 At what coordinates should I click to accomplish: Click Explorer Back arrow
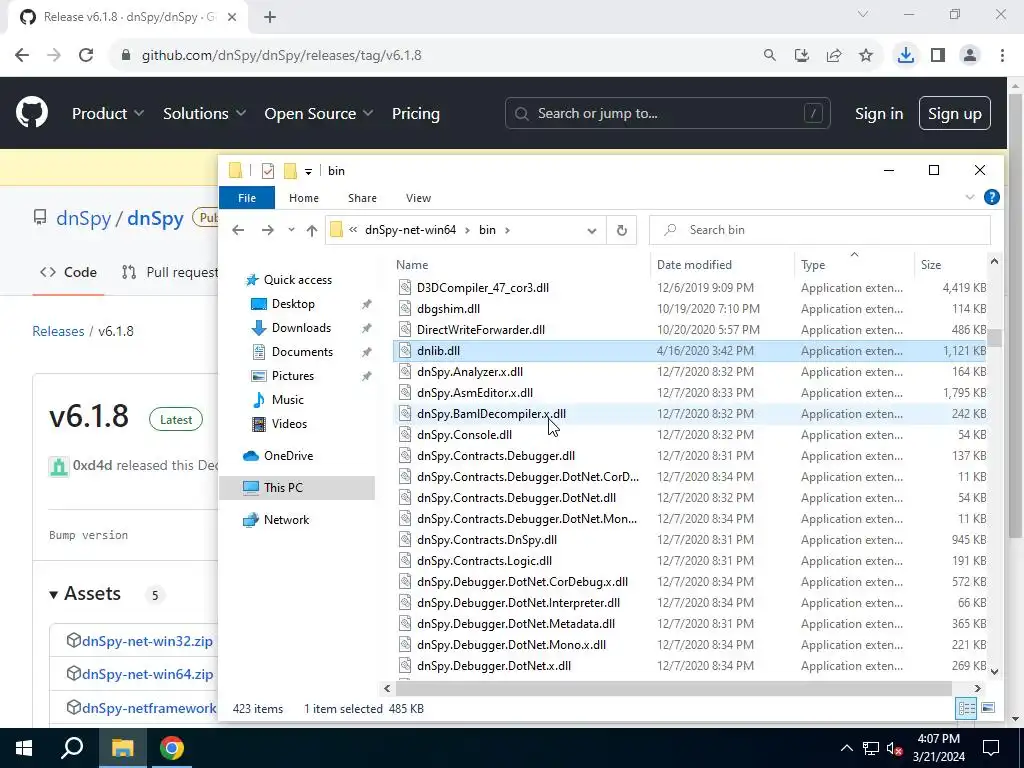238,230
